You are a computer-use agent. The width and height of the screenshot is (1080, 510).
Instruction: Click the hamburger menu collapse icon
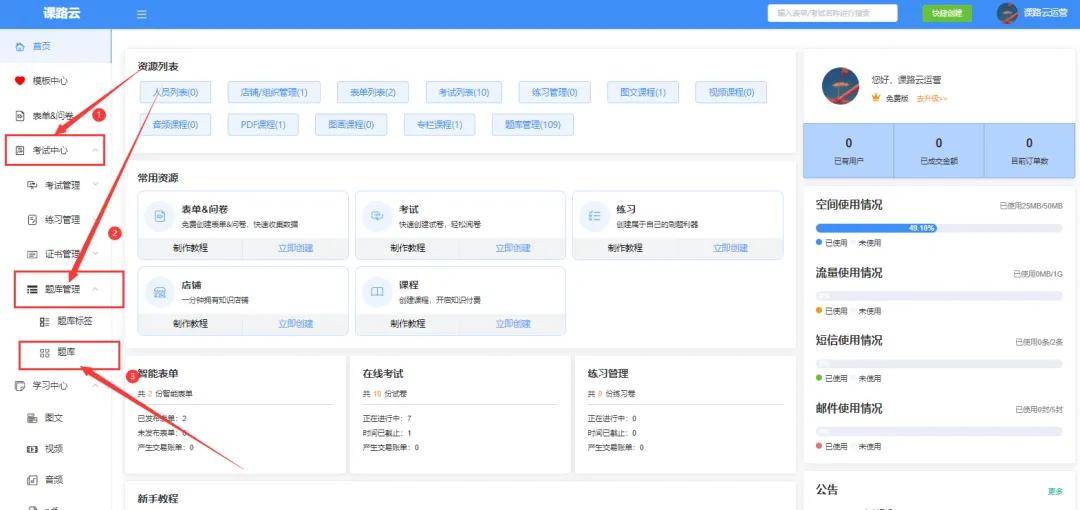point(142,14)
